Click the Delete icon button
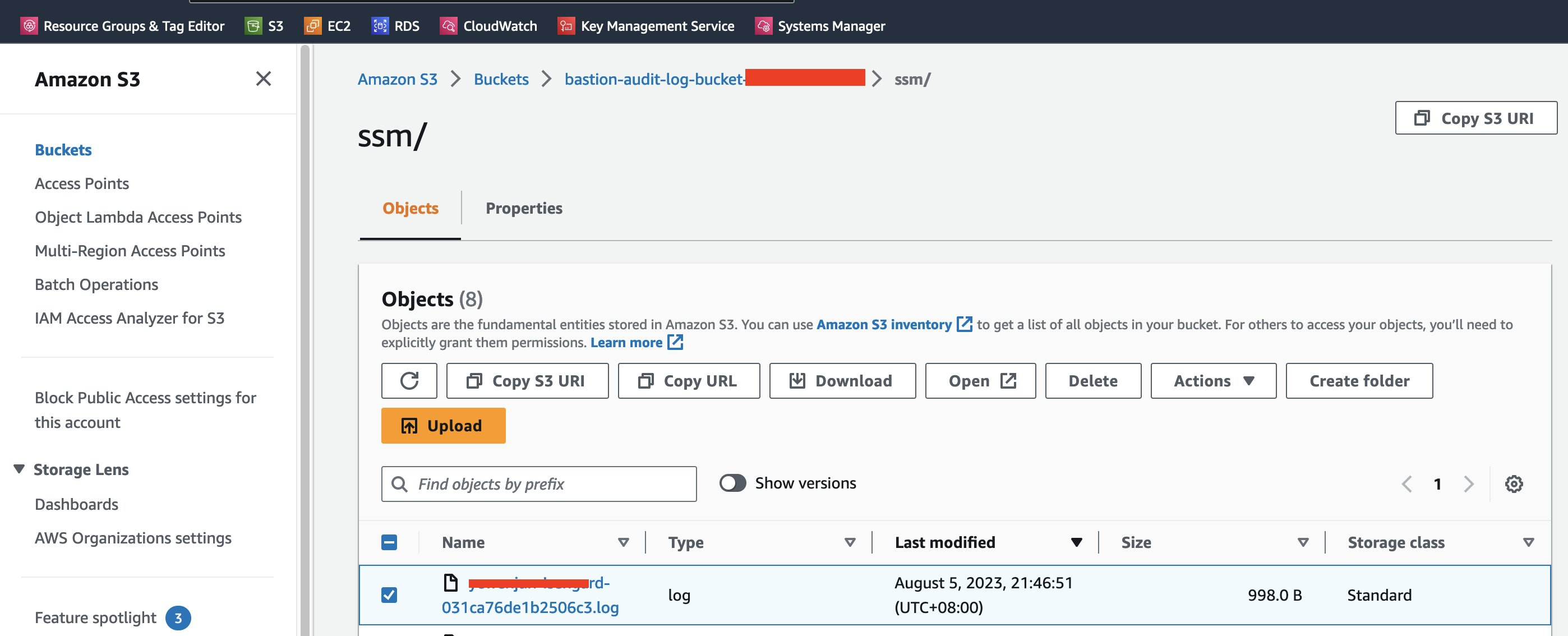 pos(1092,379)
